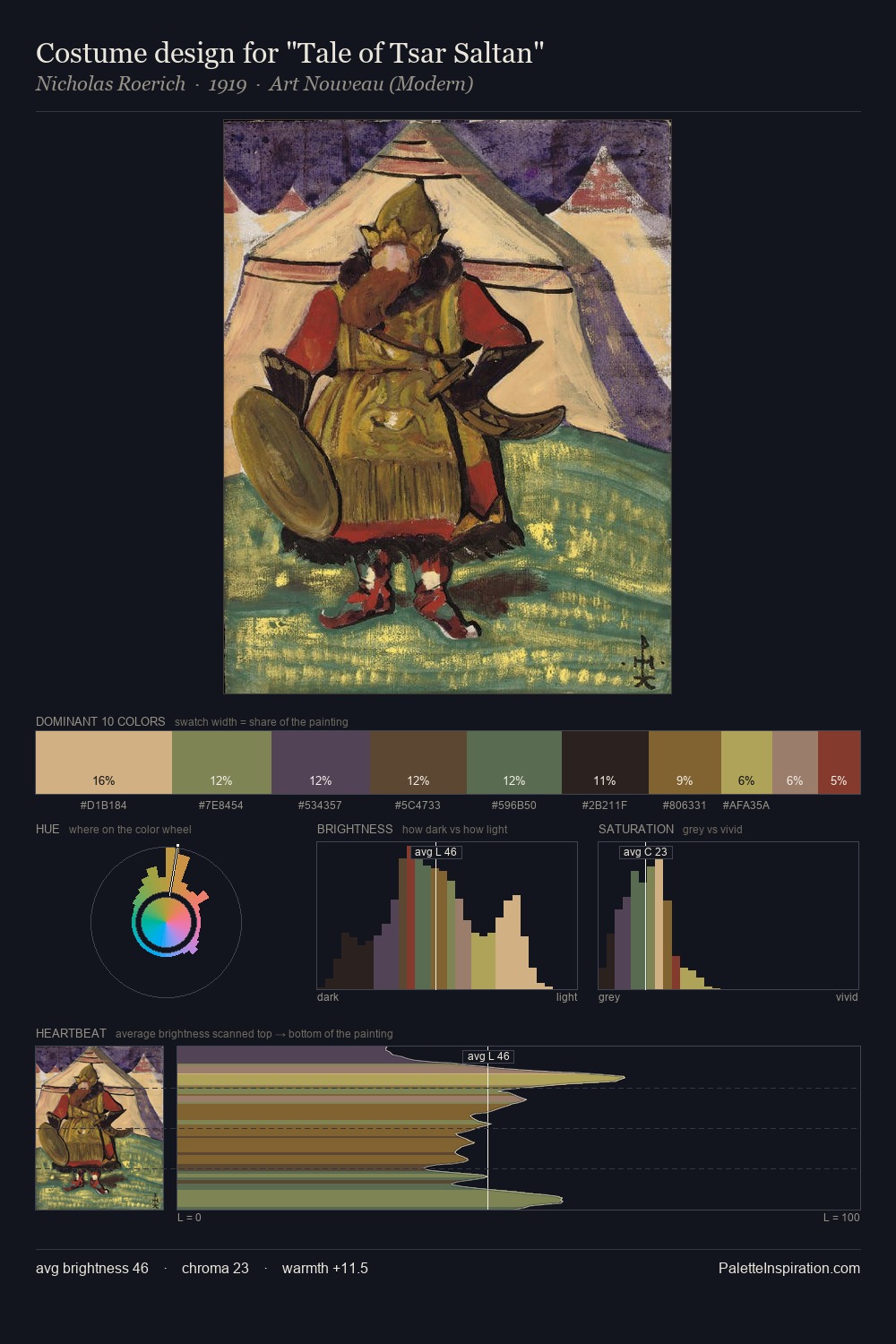The width and height of the screenshot is (896, 1344).
Task: Click the footer stat avg brightness 46
Action: pyautogui.click(x=92, y=1268)
